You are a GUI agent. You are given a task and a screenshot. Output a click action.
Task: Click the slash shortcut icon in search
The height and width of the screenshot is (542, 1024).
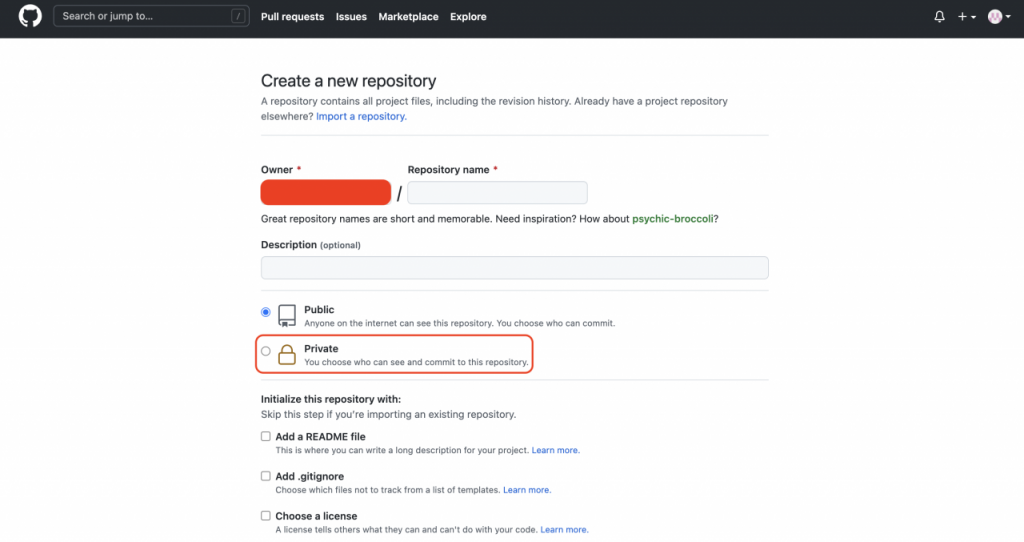click(x=237, y=17)
